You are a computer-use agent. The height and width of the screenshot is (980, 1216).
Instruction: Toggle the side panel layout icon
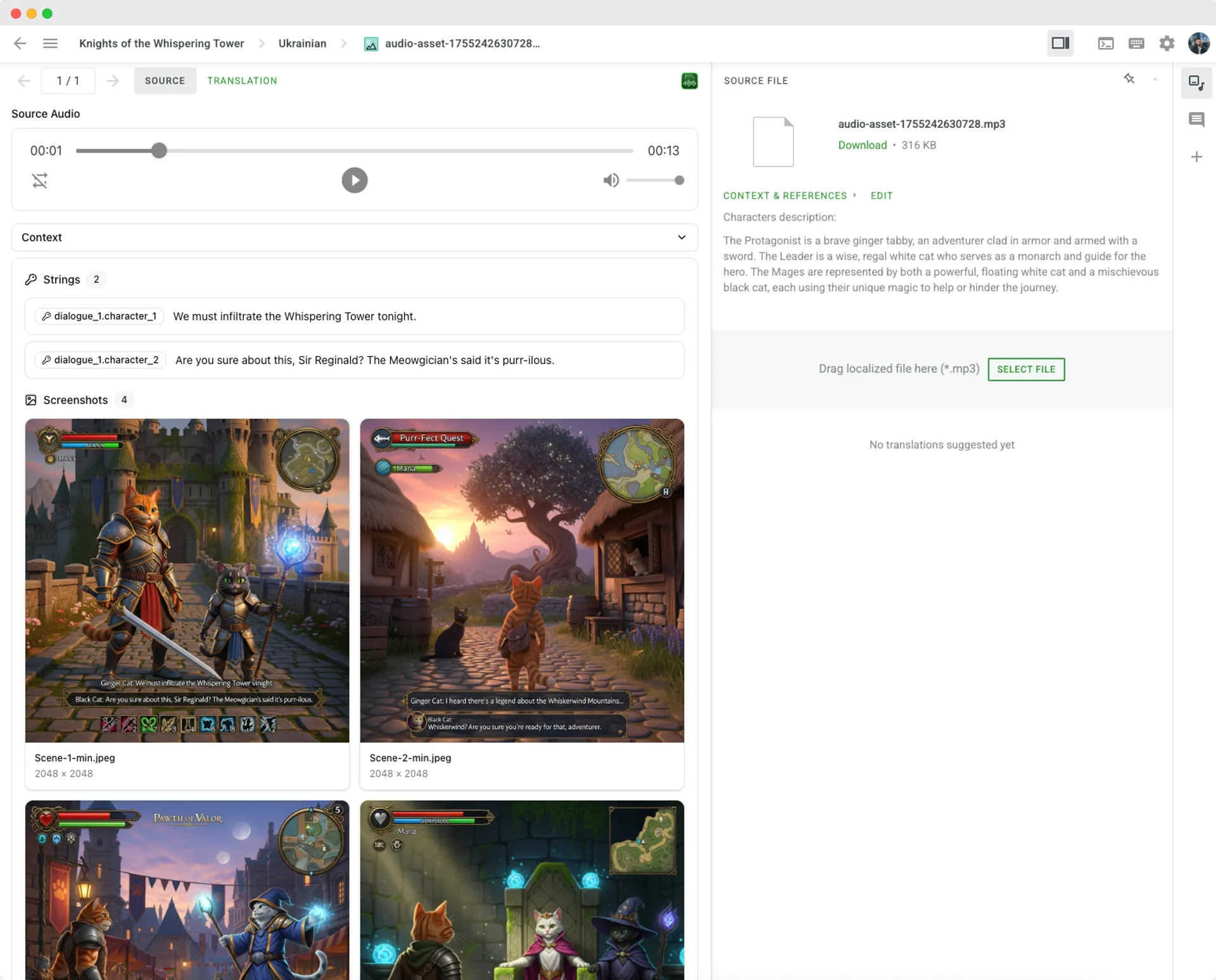click(1060, 43)
